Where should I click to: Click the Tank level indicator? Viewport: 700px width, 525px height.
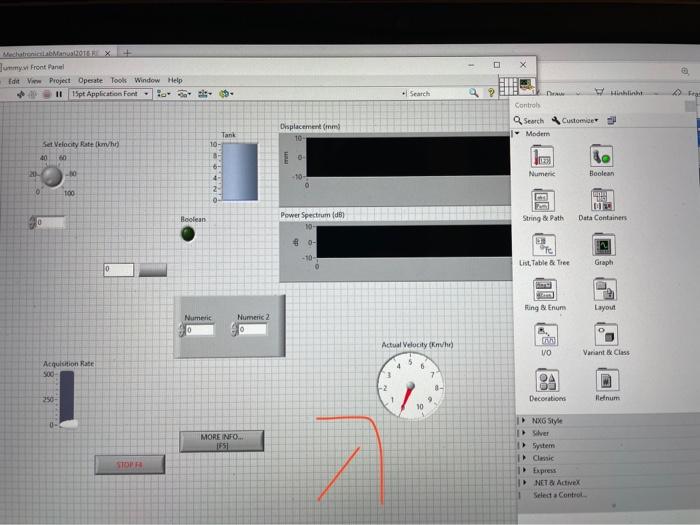tap(240, 172)
